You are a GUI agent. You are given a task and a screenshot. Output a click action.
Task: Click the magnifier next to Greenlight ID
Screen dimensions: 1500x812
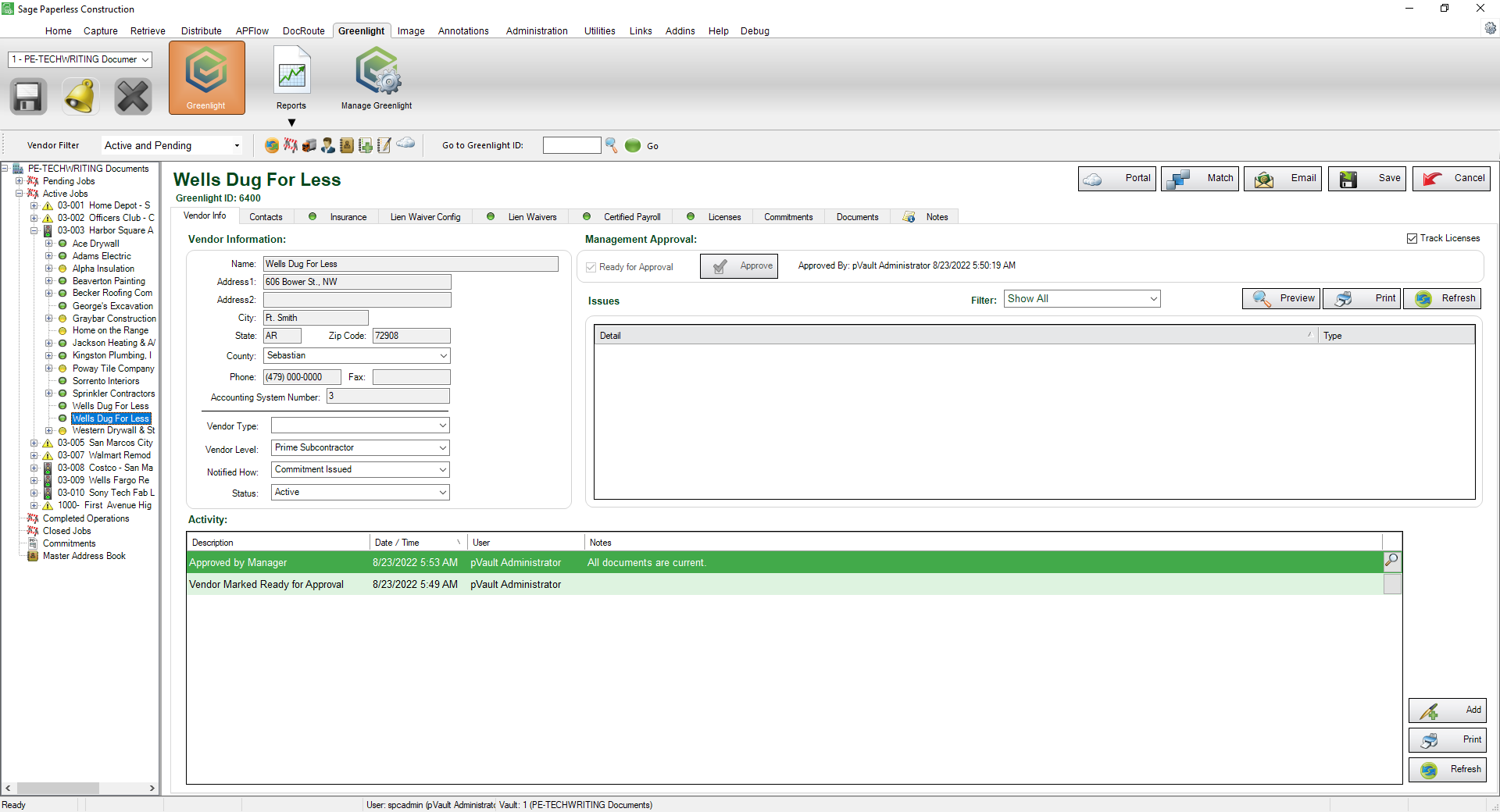point(612,145)
